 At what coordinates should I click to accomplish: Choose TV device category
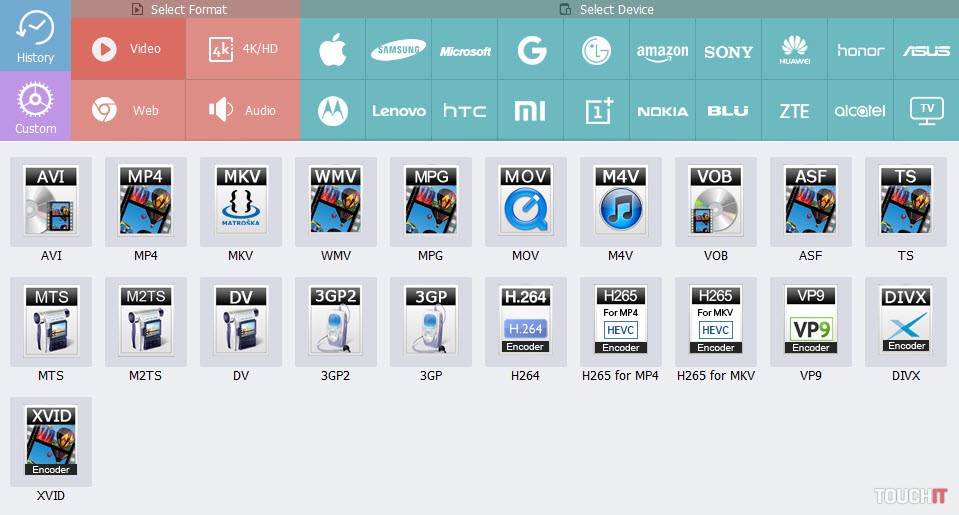point(927,111)
